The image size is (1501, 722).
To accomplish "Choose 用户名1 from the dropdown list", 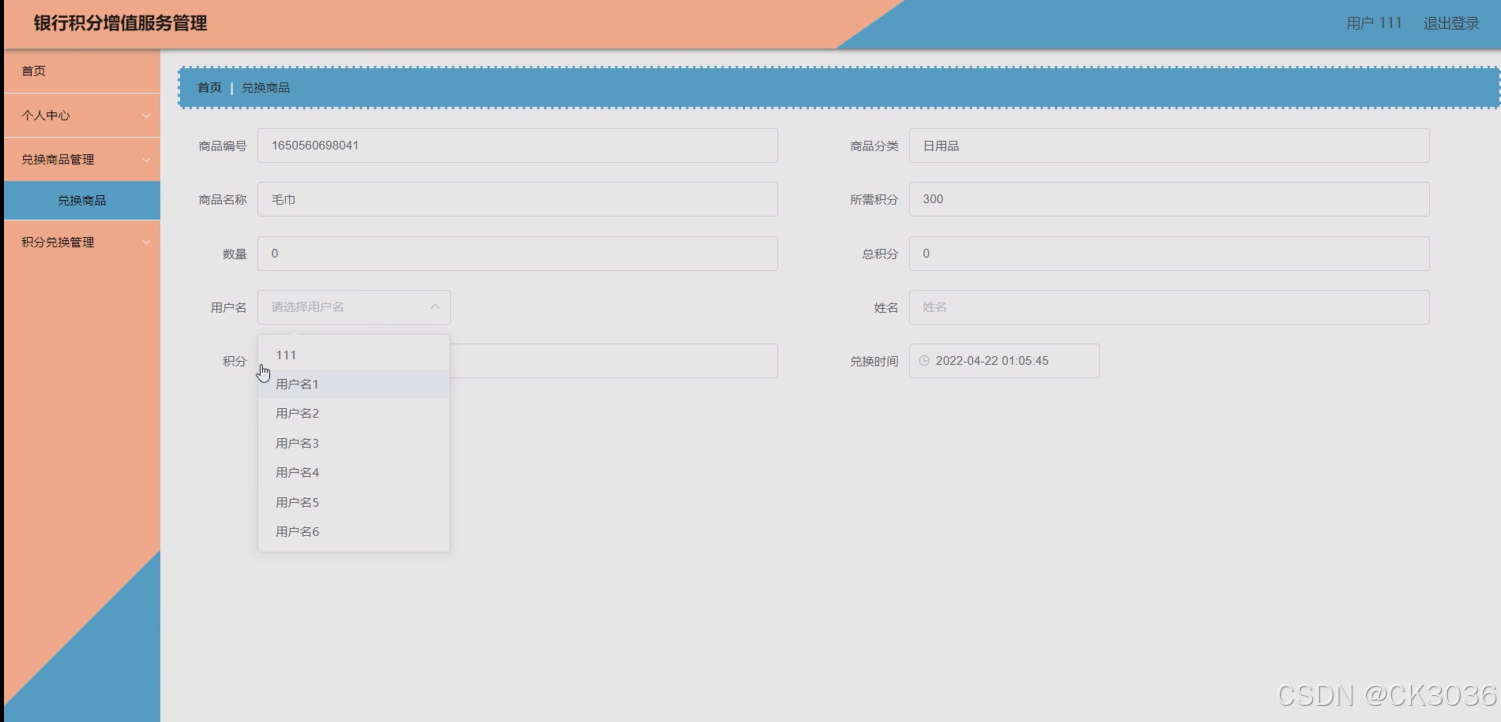I will pos(353,384).
